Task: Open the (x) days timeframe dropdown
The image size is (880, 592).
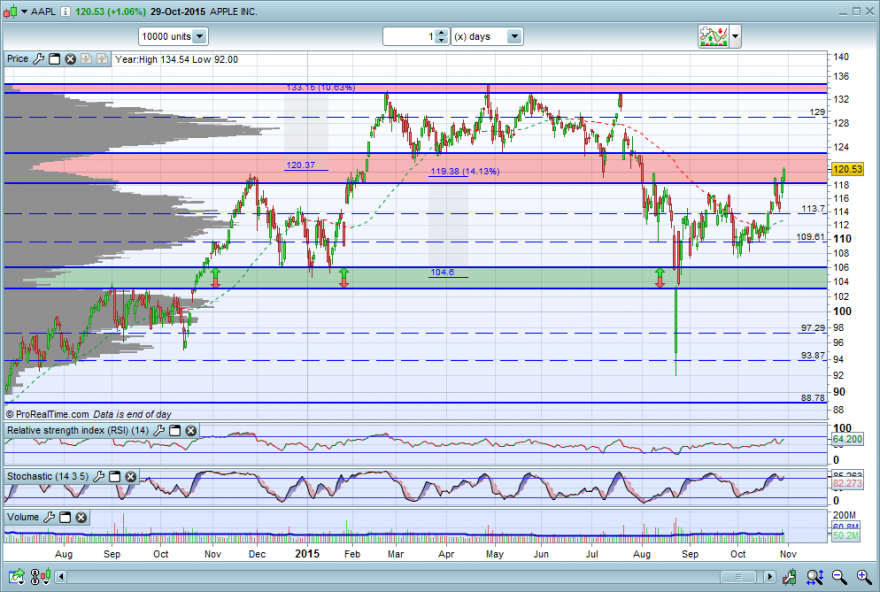Action: click(x=487, y=36)
